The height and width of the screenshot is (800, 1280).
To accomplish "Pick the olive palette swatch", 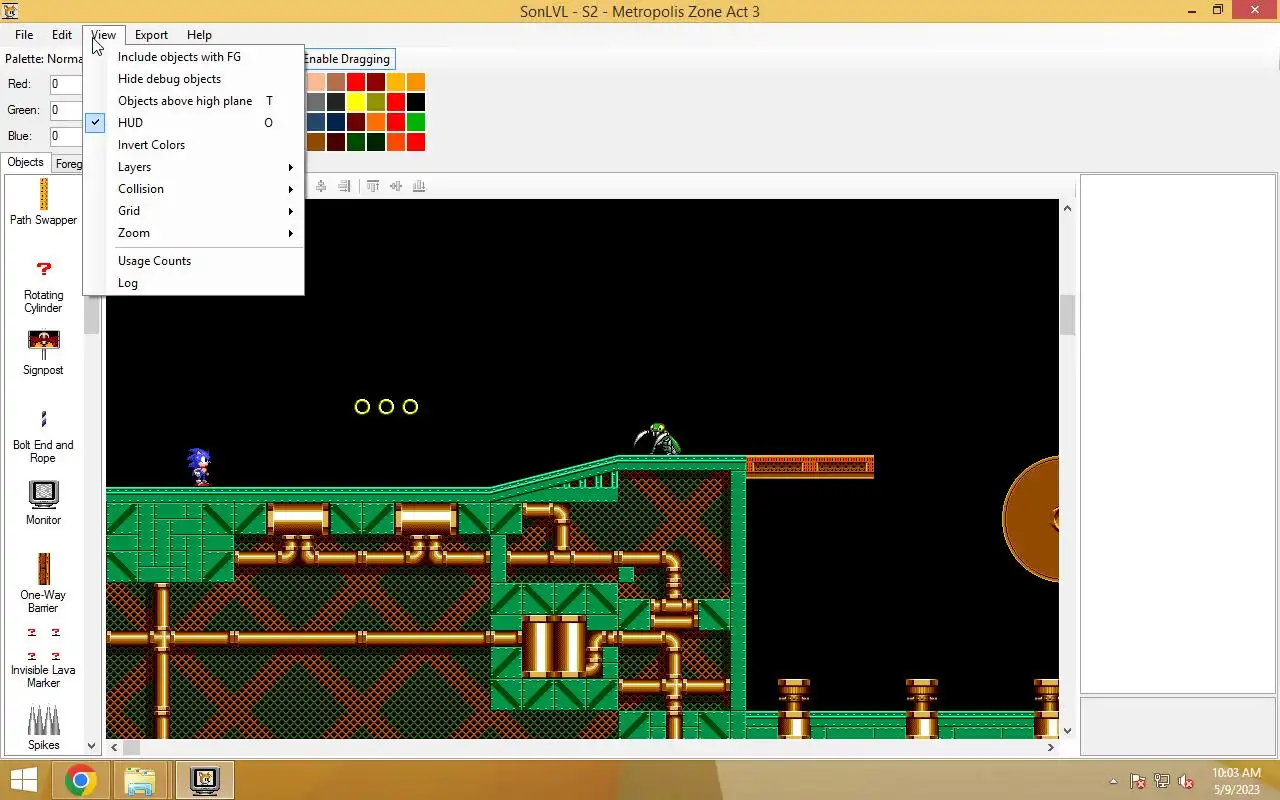I will pyautogui.click(x=376, y=102).
